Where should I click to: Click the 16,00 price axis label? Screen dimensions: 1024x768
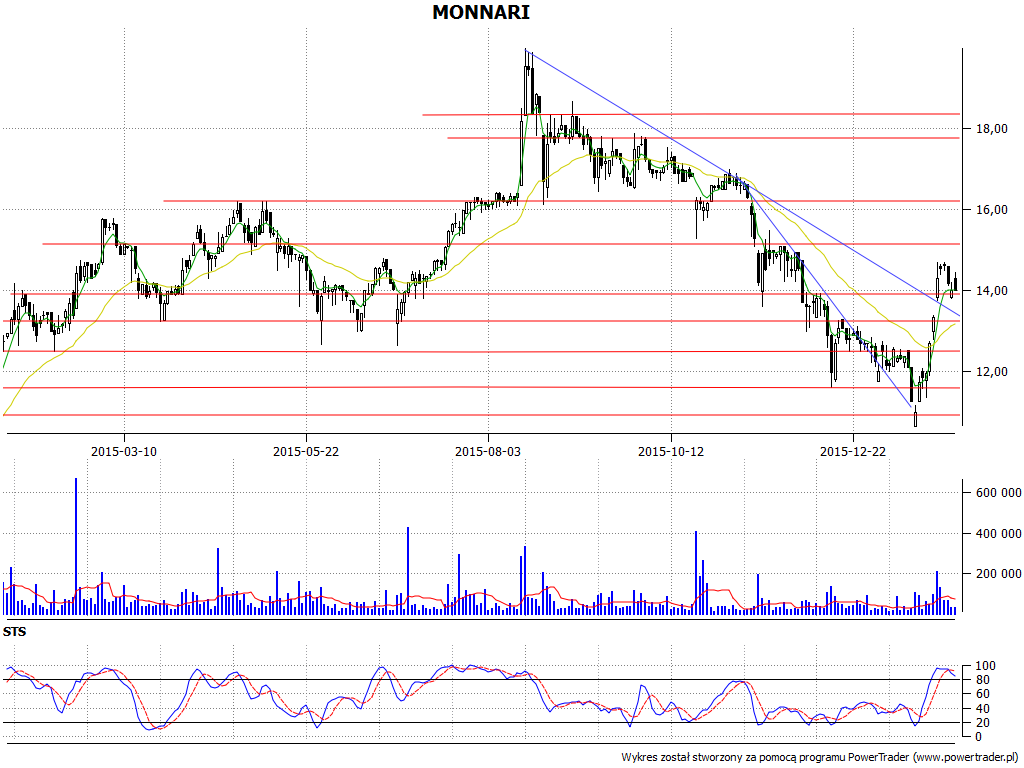991,210
